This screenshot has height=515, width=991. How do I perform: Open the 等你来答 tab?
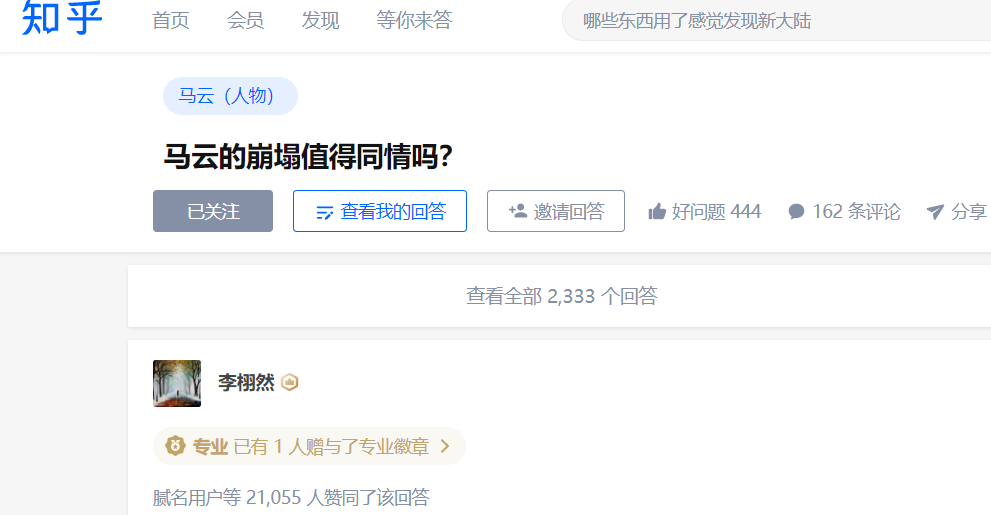click(414, 20)
